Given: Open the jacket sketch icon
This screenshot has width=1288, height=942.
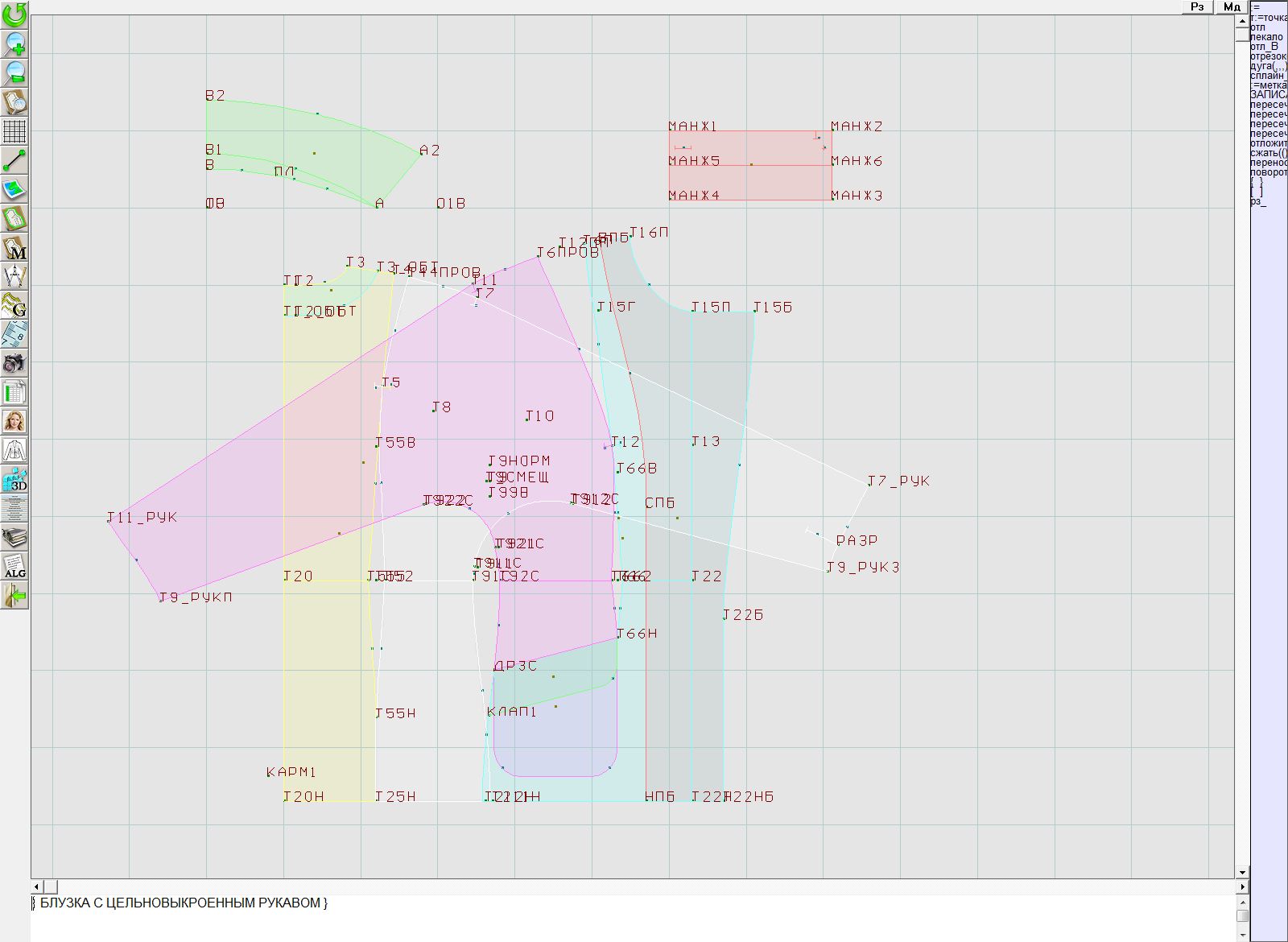Looking at the screenshot, I should coord(14,450).
